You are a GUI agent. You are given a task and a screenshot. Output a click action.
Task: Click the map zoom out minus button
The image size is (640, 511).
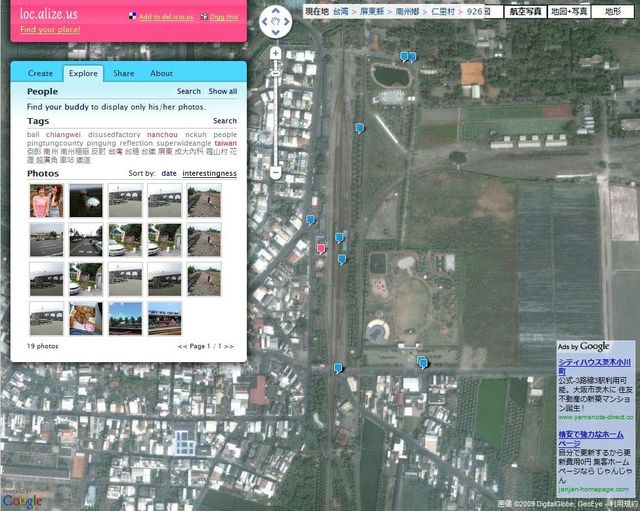click(x=276, y=173)
